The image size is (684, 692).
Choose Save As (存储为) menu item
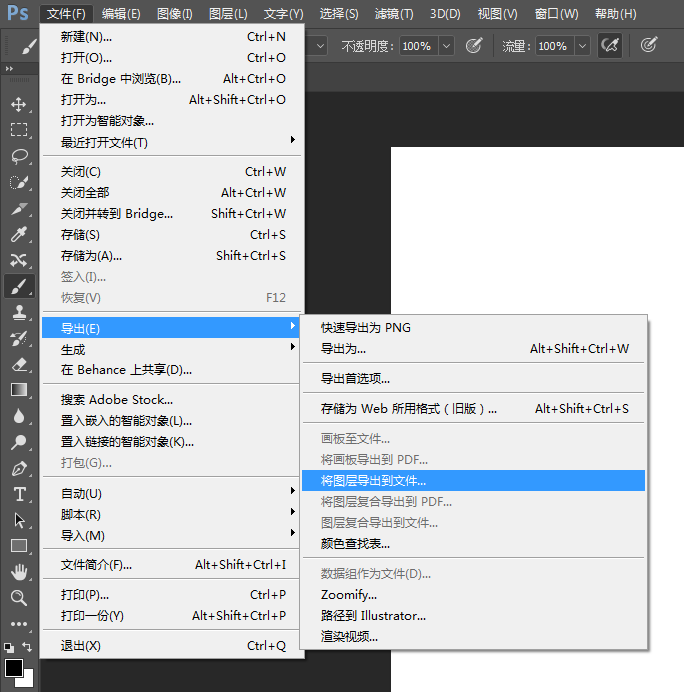[x=173, y=256]
